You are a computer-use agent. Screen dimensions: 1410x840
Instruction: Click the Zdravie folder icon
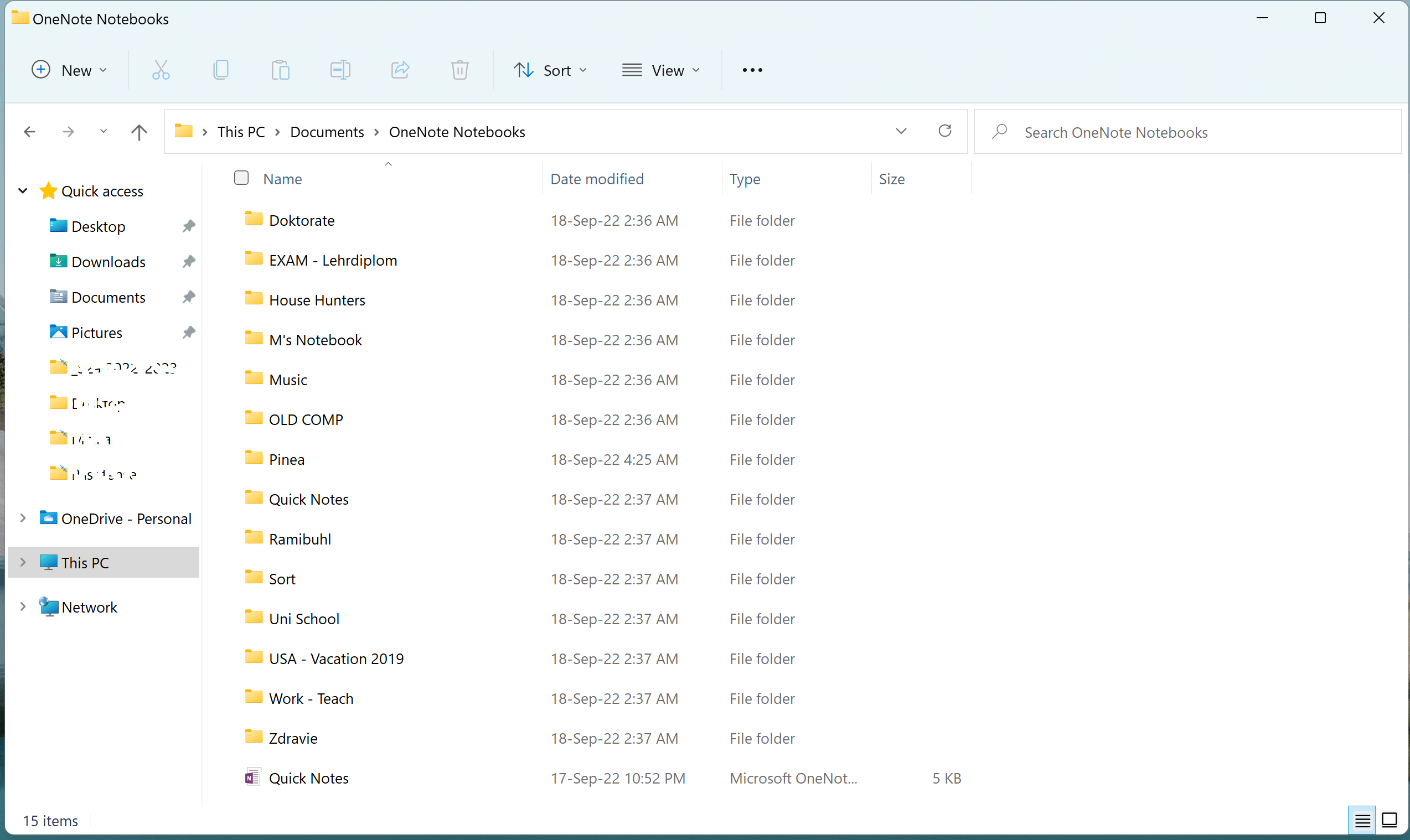(254, 737)
